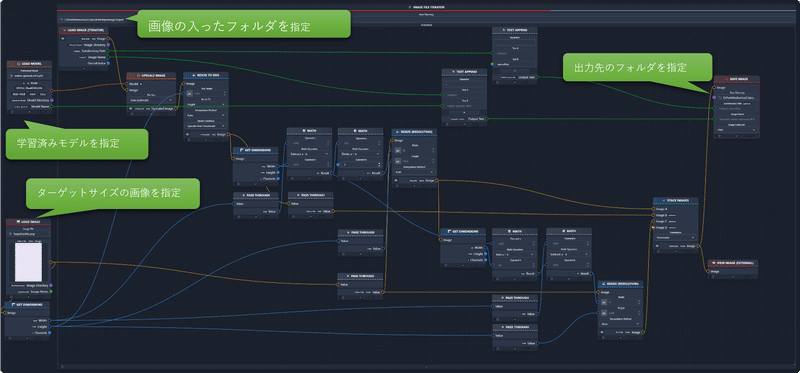The height and width of the screenshot is (373, 800).
Task: Click the file icon in Load Model's pretrained model field
Action: click(11, 76)
